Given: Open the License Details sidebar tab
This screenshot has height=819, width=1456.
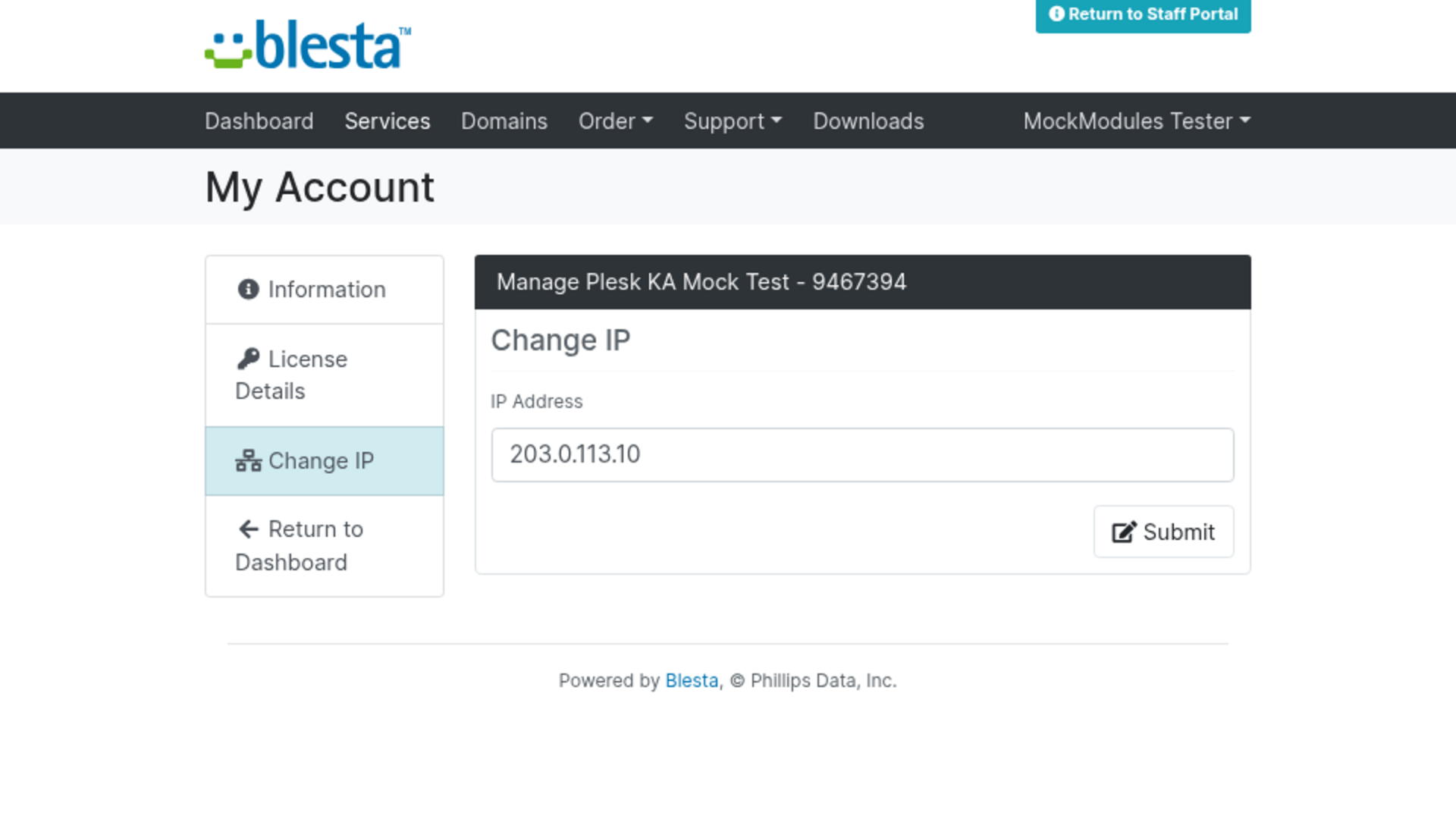Looking at the screenshot, I should click(325, 375).
